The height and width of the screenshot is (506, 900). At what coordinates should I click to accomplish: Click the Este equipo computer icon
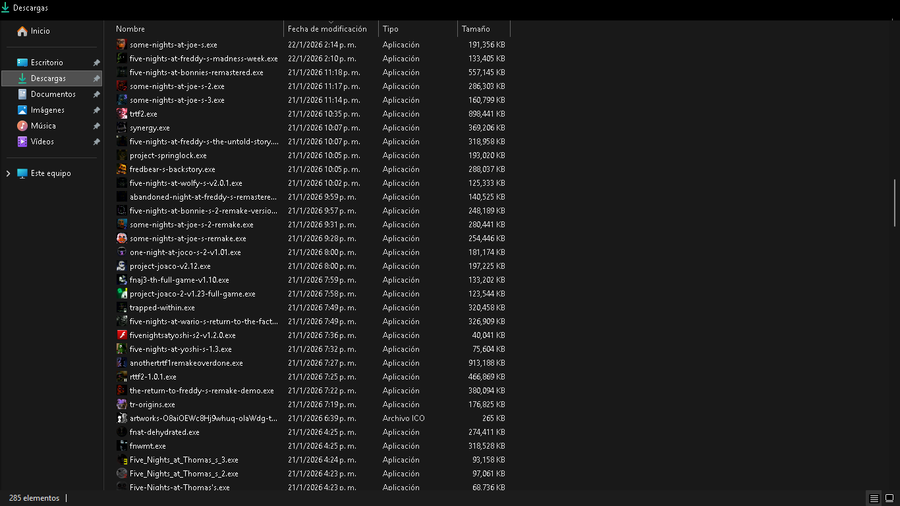pyautogui.click(x=22, y=173)
